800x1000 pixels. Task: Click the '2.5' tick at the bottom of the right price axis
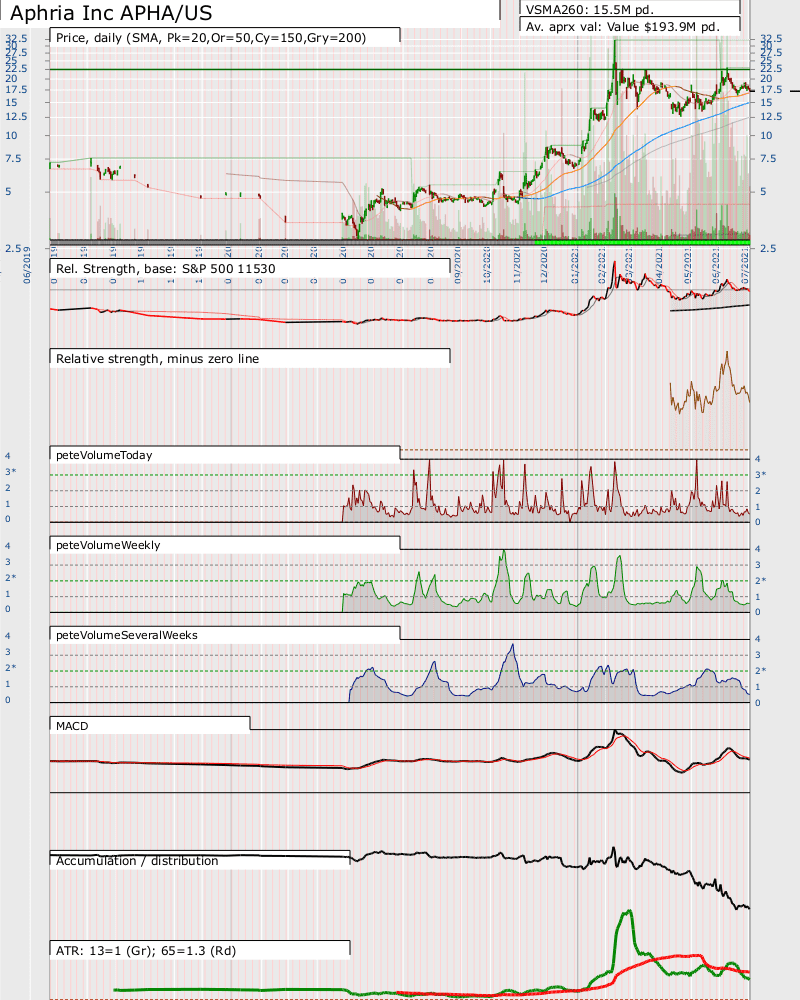click(768, 248)
